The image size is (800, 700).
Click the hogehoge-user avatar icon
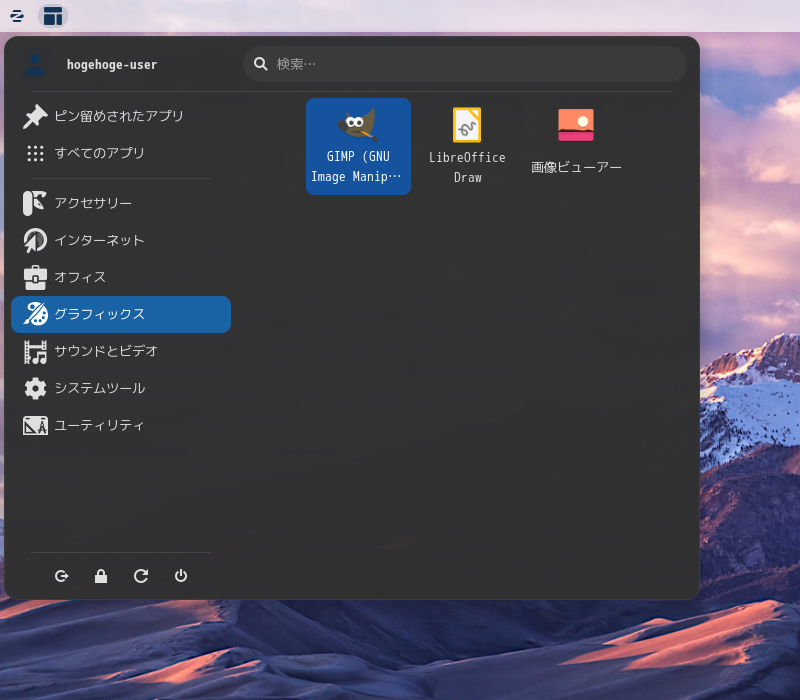pyautogui.click(x=35, y=65)
